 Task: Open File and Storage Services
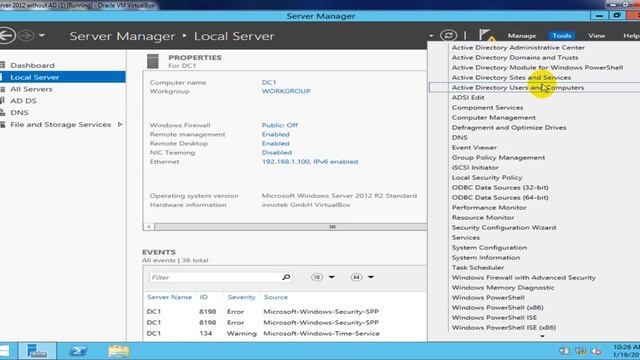click(60, 124)
